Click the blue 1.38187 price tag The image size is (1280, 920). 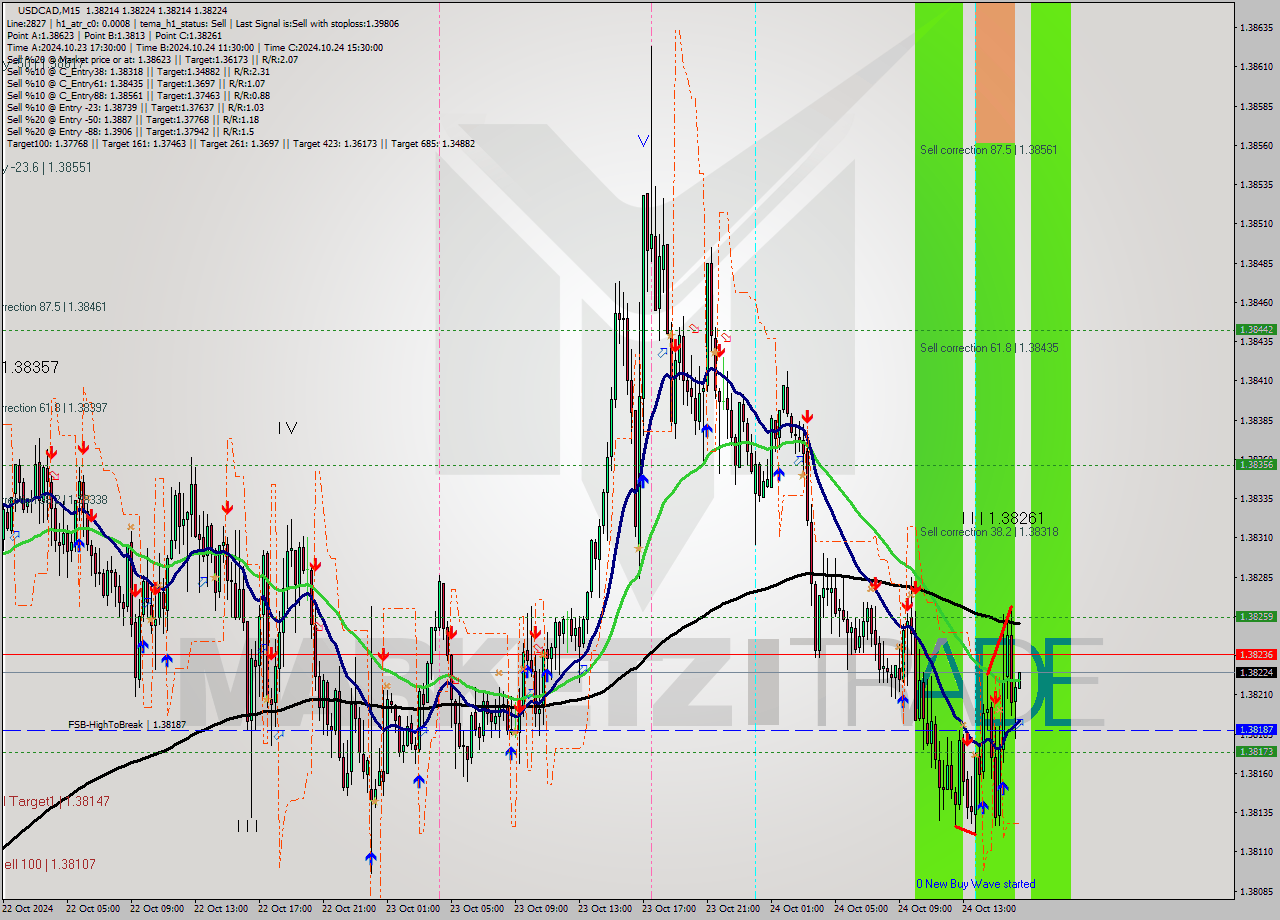1256,730
